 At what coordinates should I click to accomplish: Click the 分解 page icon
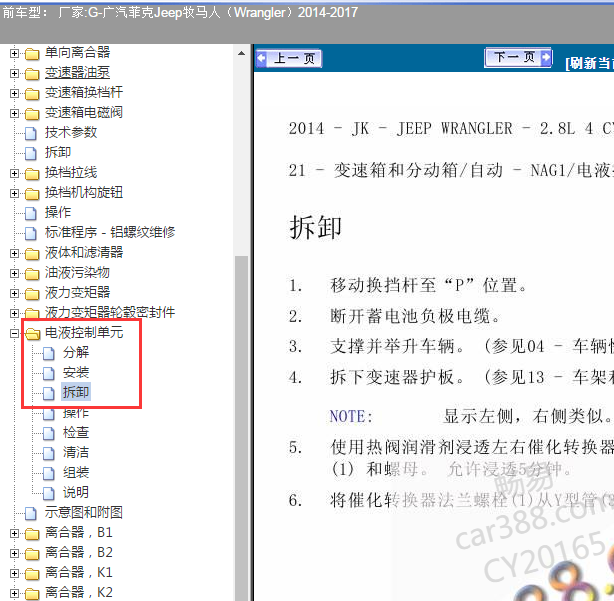(49, 353)
